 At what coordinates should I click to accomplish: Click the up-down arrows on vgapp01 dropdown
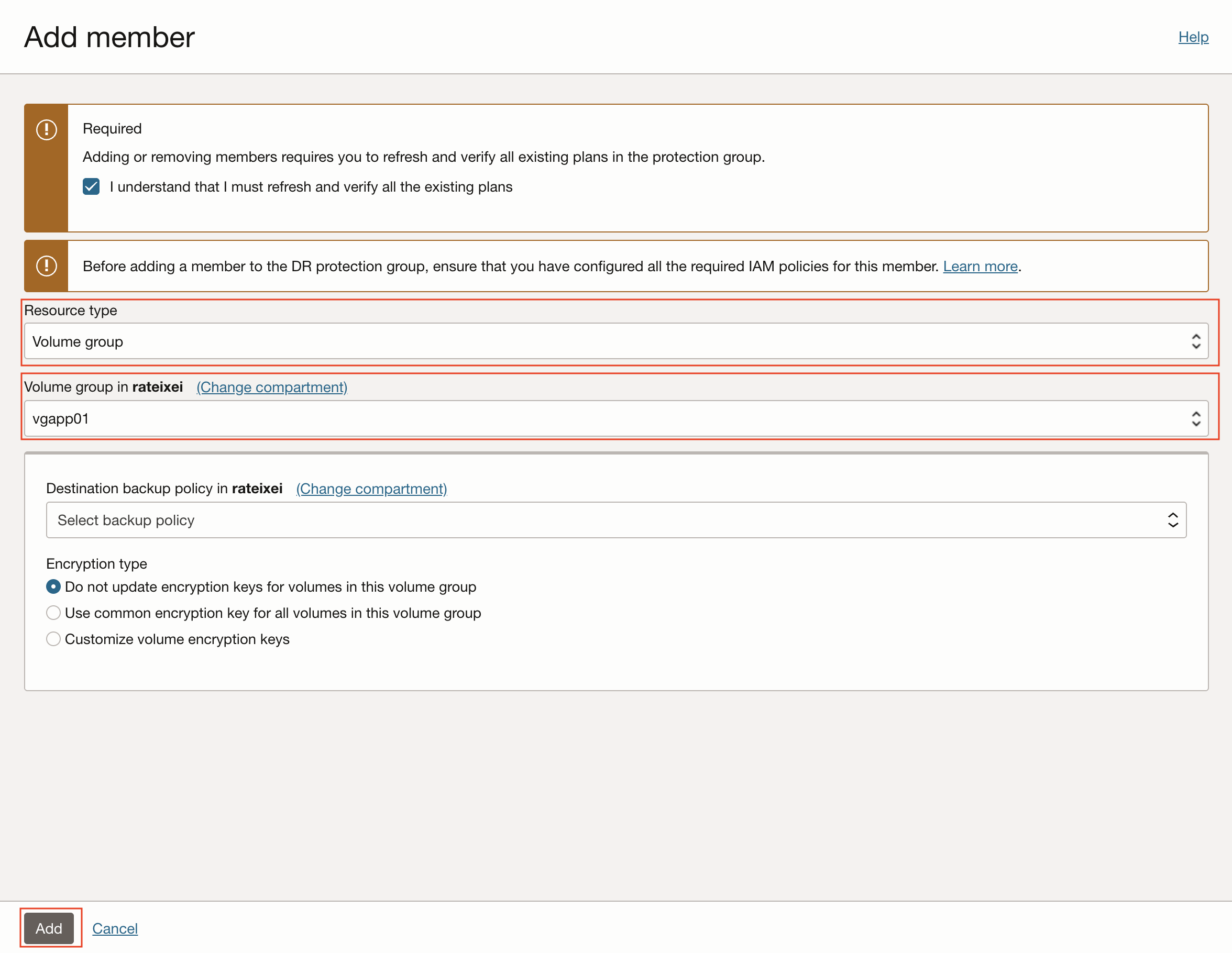[1195, 418]
